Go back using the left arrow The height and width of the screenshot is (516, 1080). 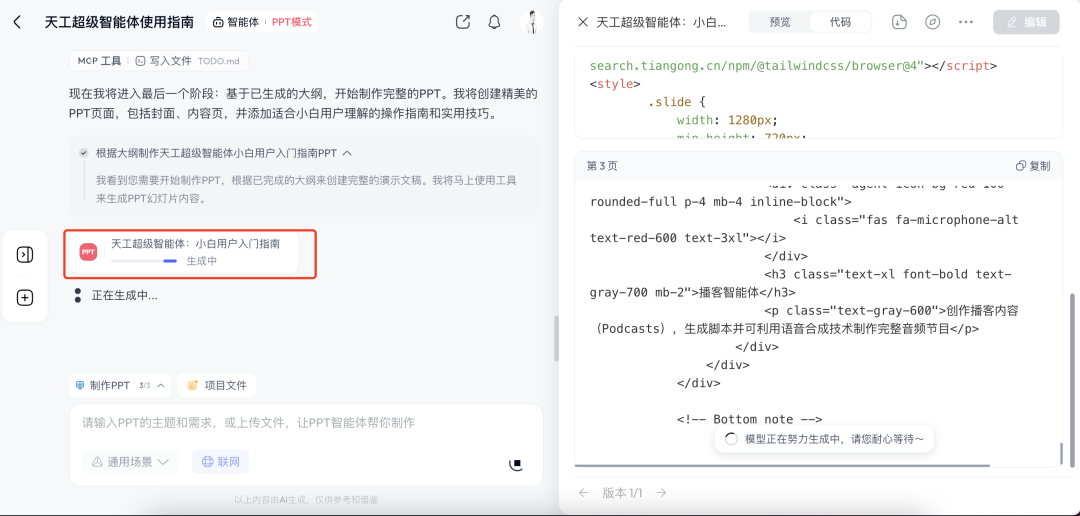17,22
